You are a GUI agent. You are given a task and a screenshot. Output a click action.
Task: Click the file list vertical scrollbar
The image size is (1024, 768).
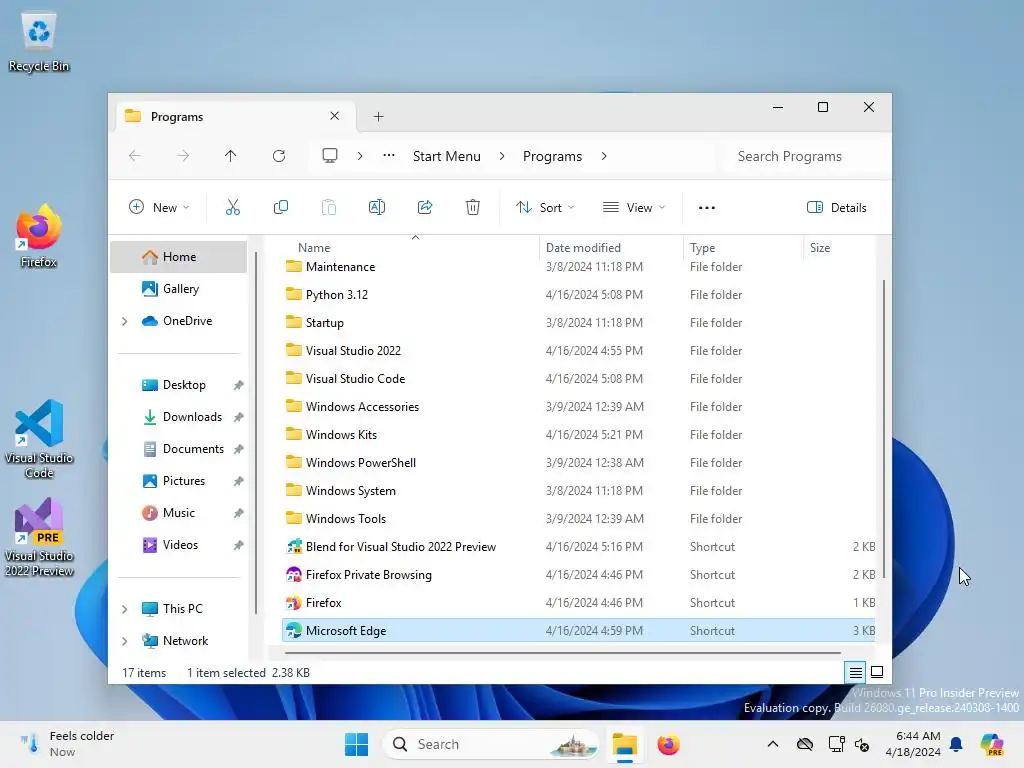pos(884,428)
